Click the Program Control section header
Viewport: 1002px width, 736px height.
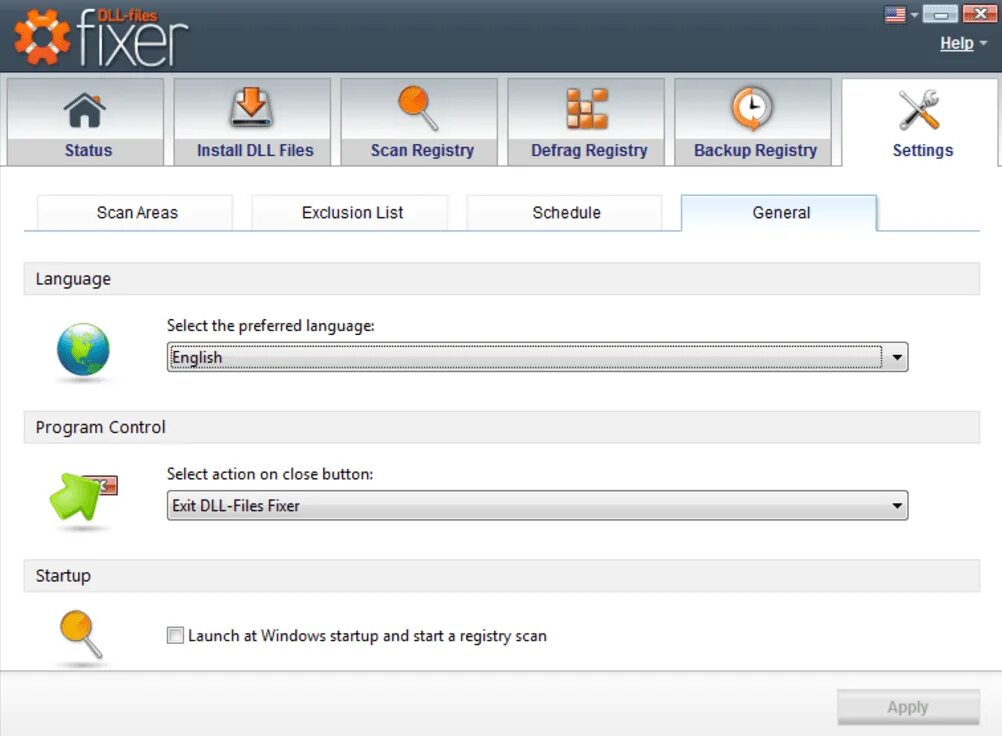502,427
